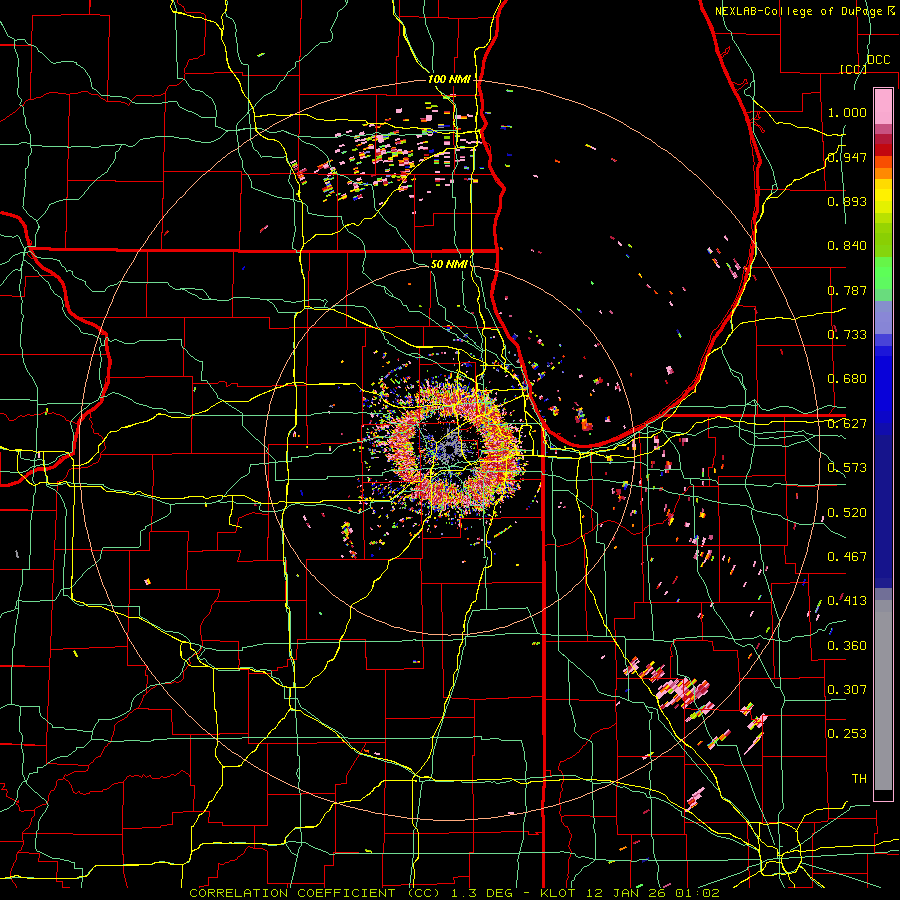Click the [CC] legend unit label
The height and width of the screenshot is (900, 900).
coord(853,69)
